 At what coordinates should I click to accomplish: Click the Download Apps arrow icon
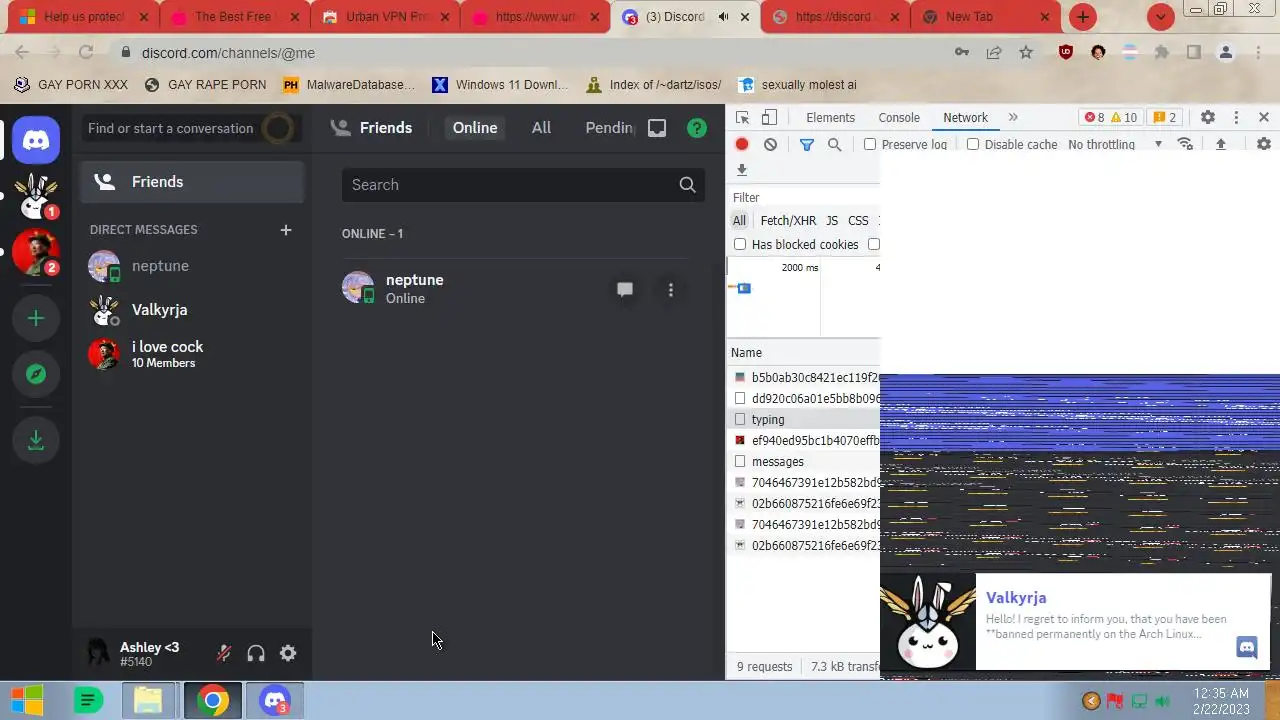coord(36,439)
